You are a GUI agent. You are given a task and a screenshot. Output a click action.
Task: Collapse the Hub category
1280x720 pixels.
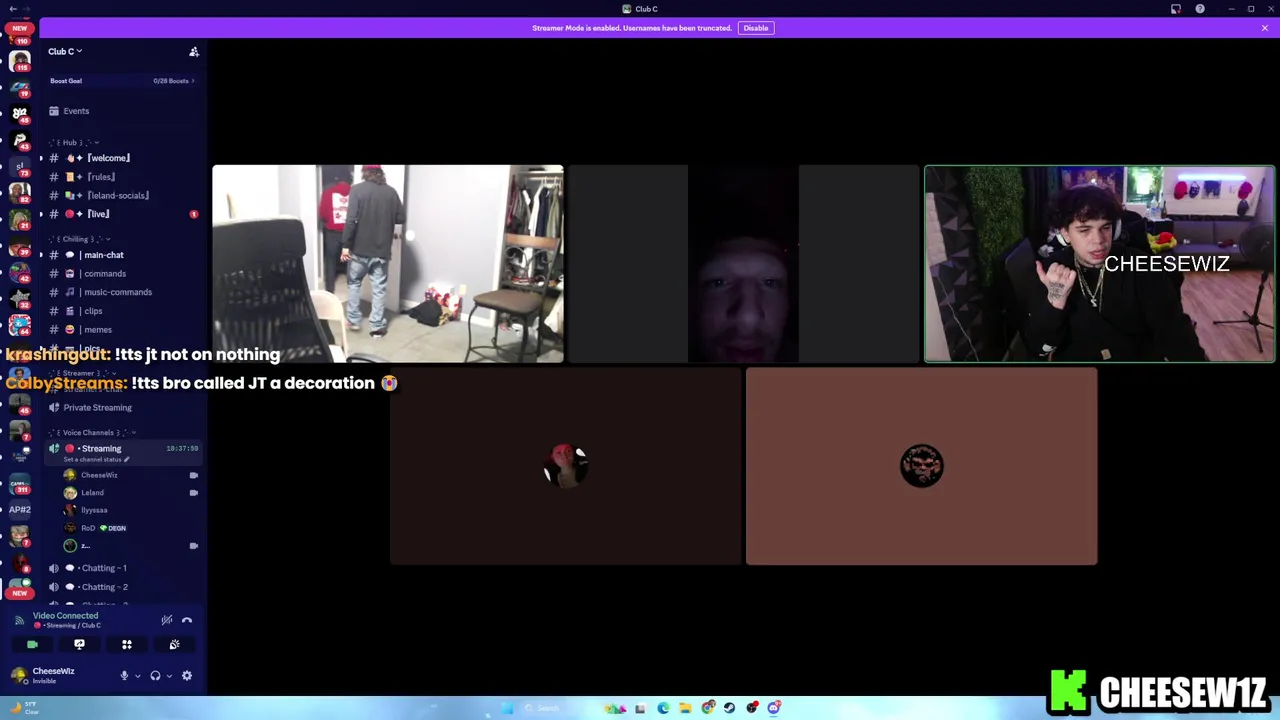[74, 142]
